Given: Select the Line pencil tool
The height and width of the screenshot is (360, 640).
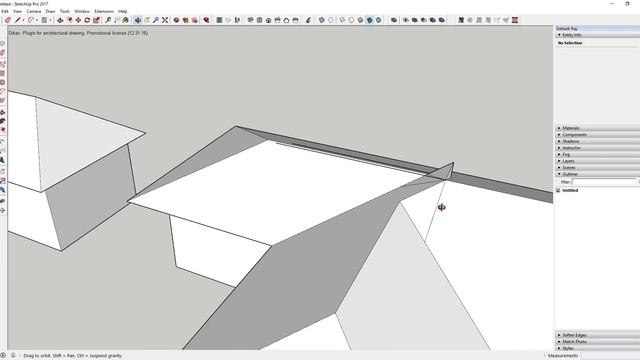Looking at the screenshot, I should (x=18, y=20).
